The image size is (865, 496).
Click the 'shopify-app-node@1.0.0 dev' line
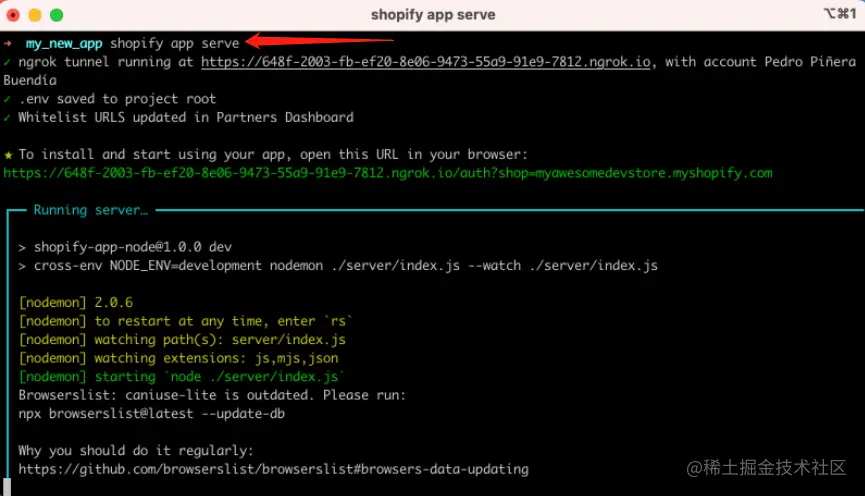pos(132,247)
